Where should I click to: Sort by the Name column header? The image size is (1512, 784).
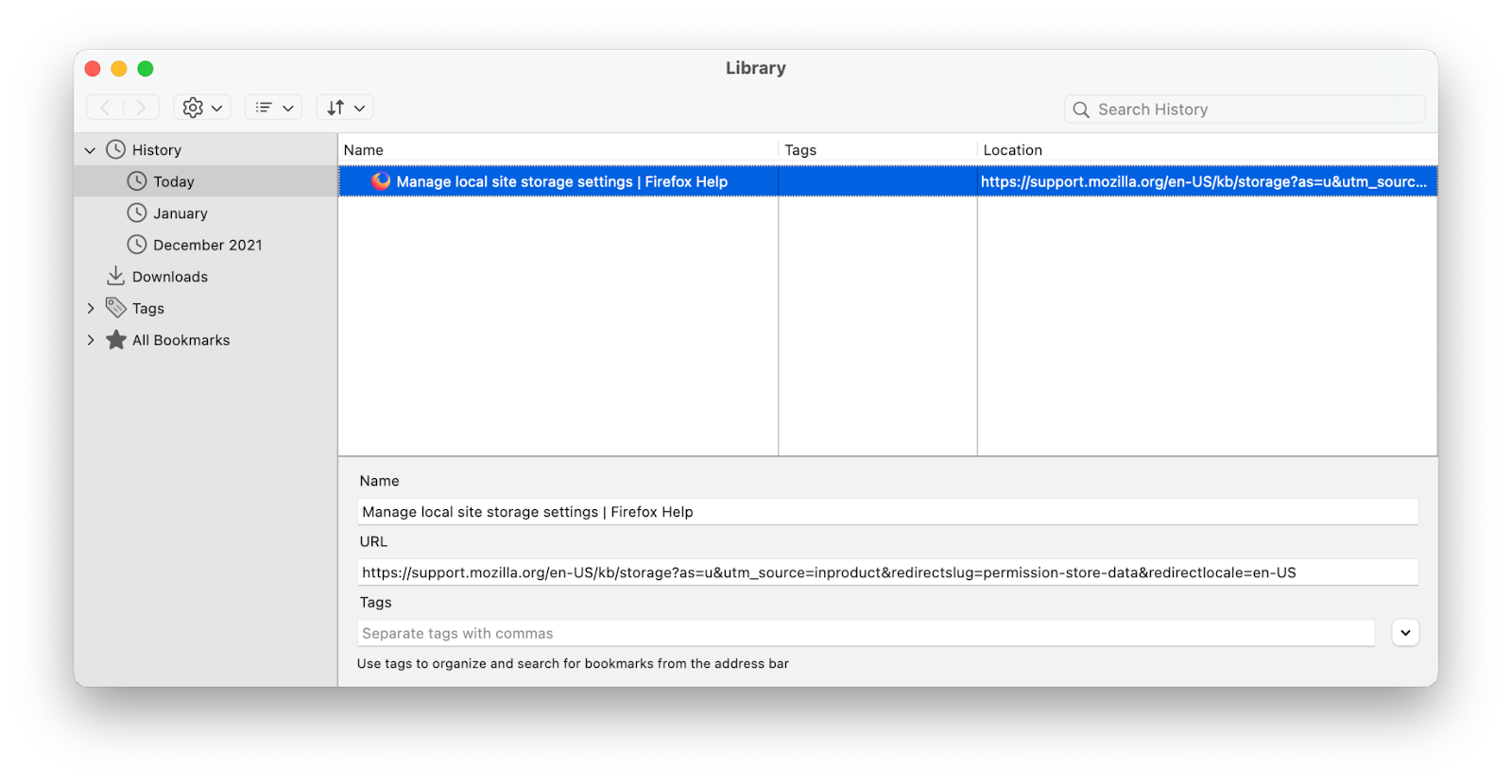[558, 150]
